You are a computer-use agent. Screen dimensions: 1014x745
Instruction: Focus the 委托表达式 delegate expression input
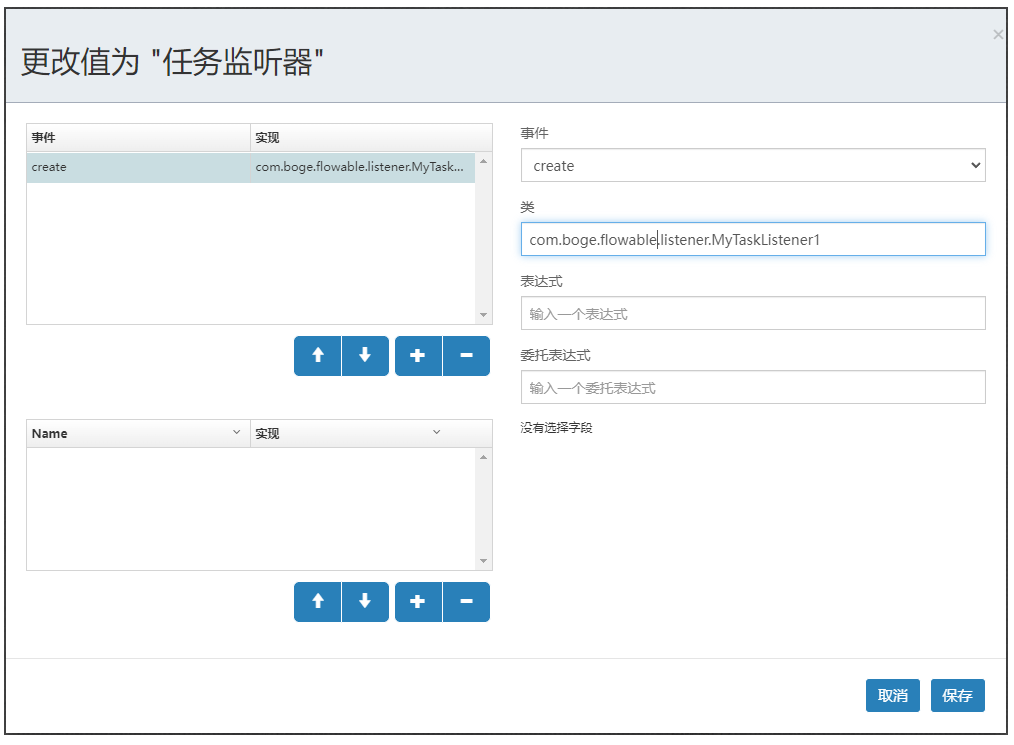click(752, 387)
